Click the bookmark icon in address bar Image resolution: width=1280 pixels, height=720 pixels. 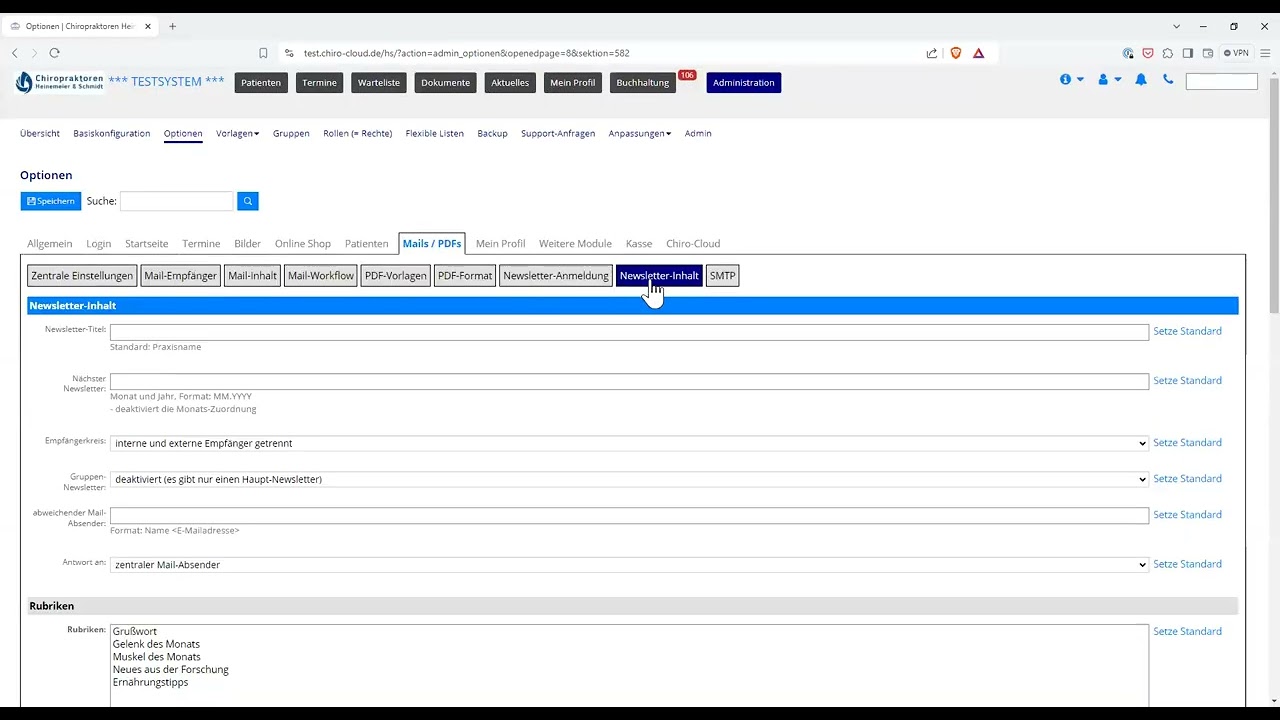point(263,53)
